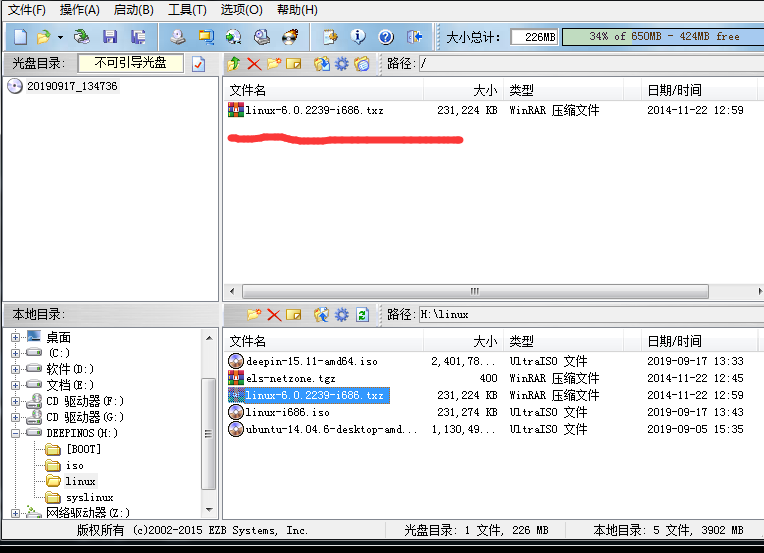Click gear icon in local toolbar
Viewport: 764px width, 553px height.
click(x=342, y=315)
